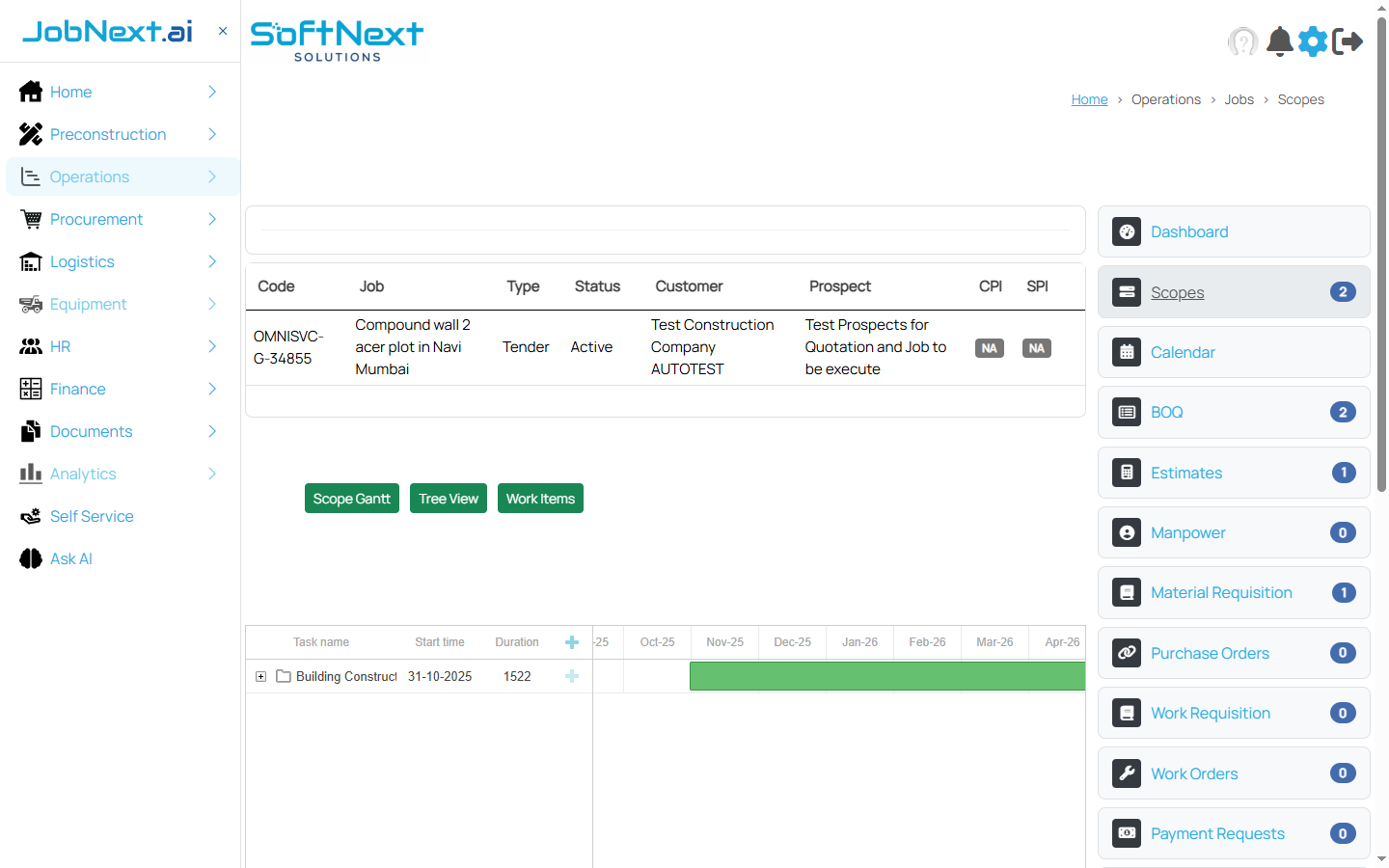Viewport: 1389px width, 868px height.
Task: Select the Ask AI brain icon in sidebar
Action: pos(29,558)
